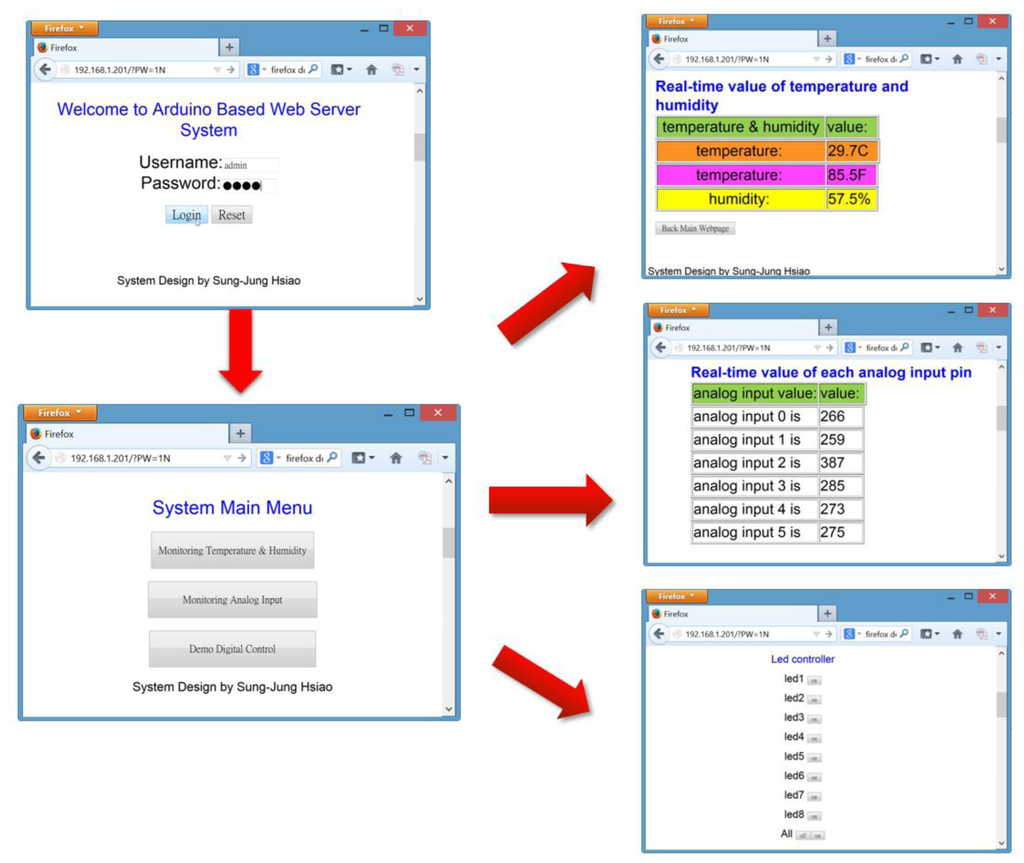The image size is (1024, 863).
Task: Open new tab in login window
Action: [x=229, y=47]
